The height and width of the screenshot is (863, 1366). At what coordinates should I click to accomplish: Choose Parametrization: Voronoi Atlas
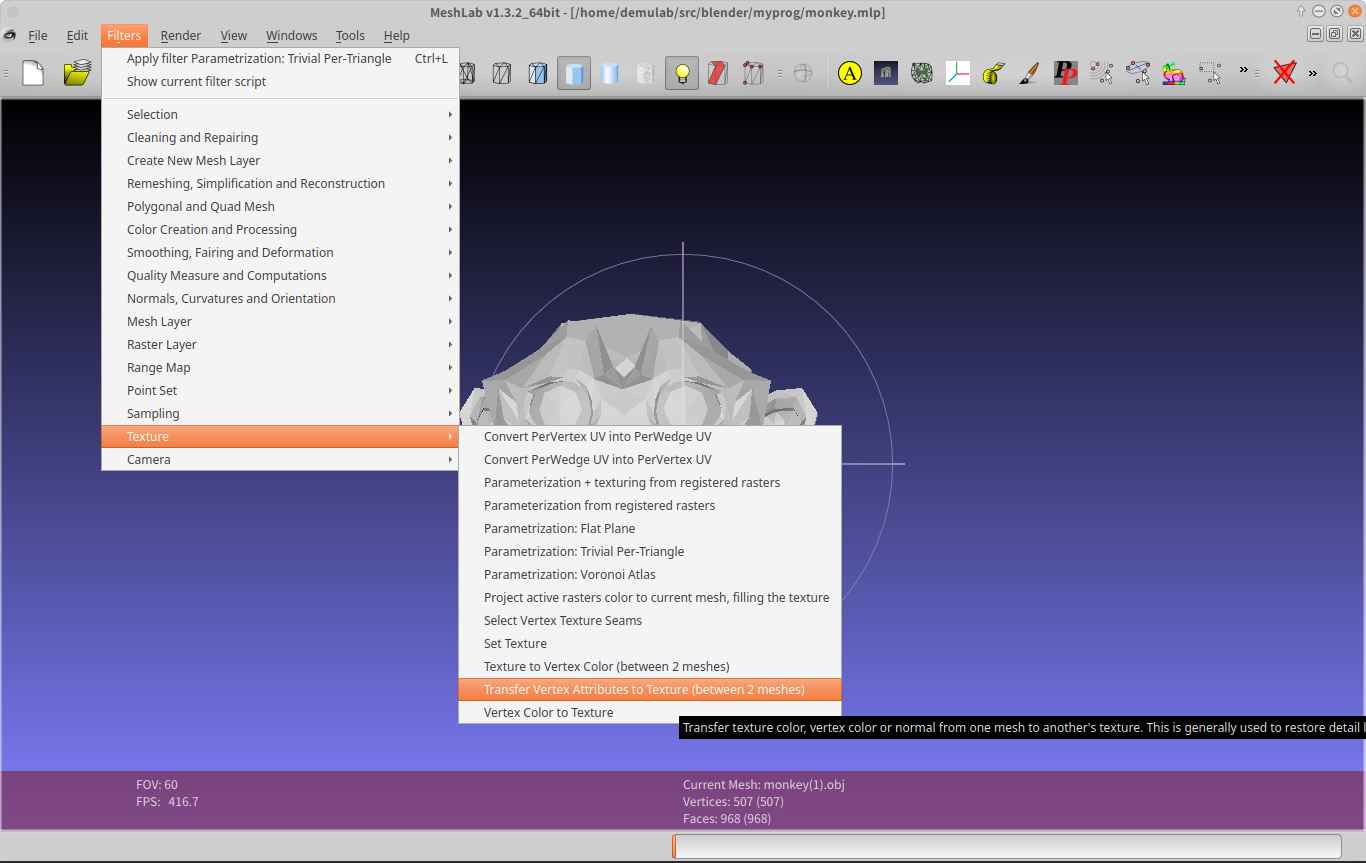click(650, 574)
